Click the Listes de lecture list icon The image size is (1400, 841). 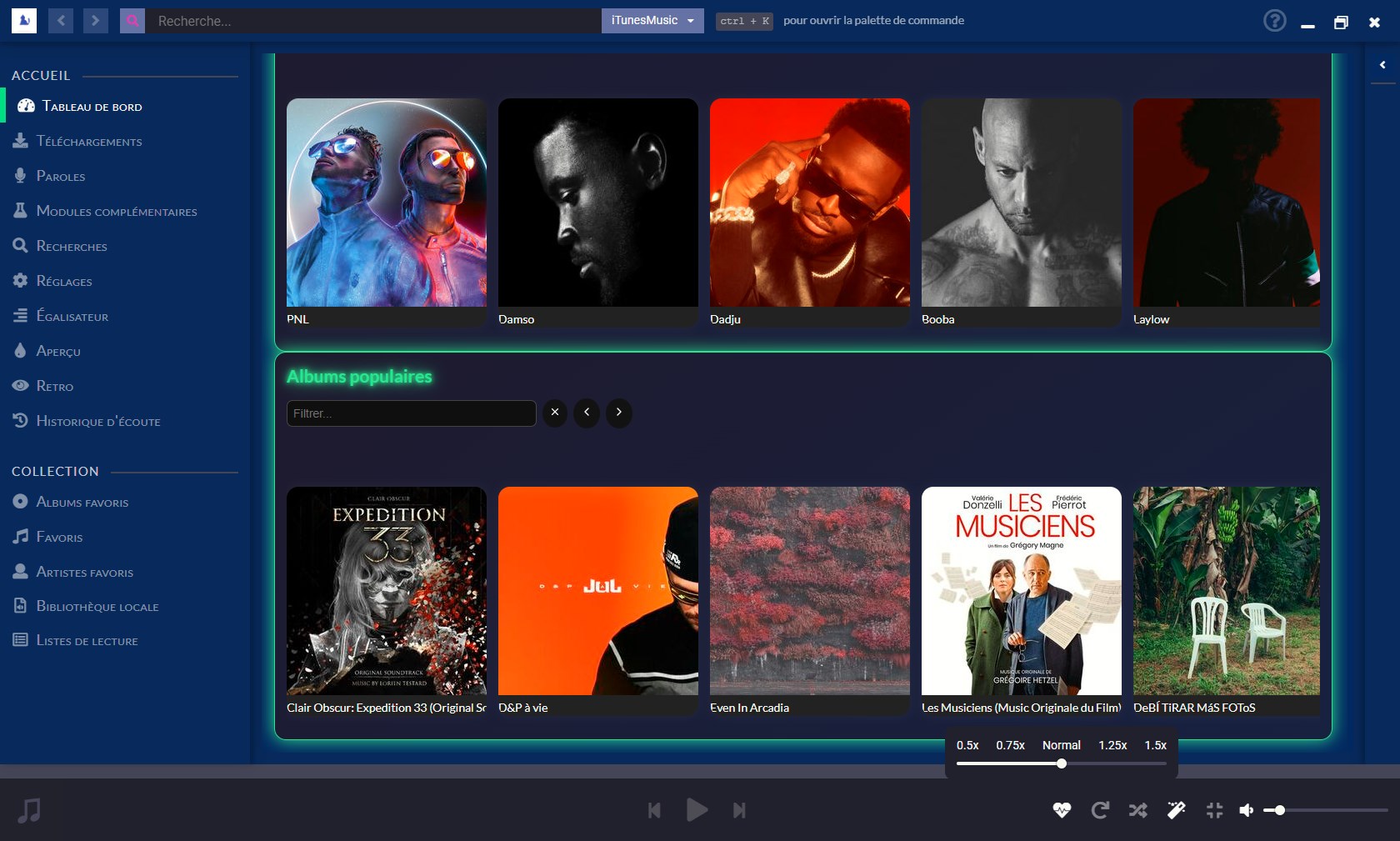pos(21,640)
